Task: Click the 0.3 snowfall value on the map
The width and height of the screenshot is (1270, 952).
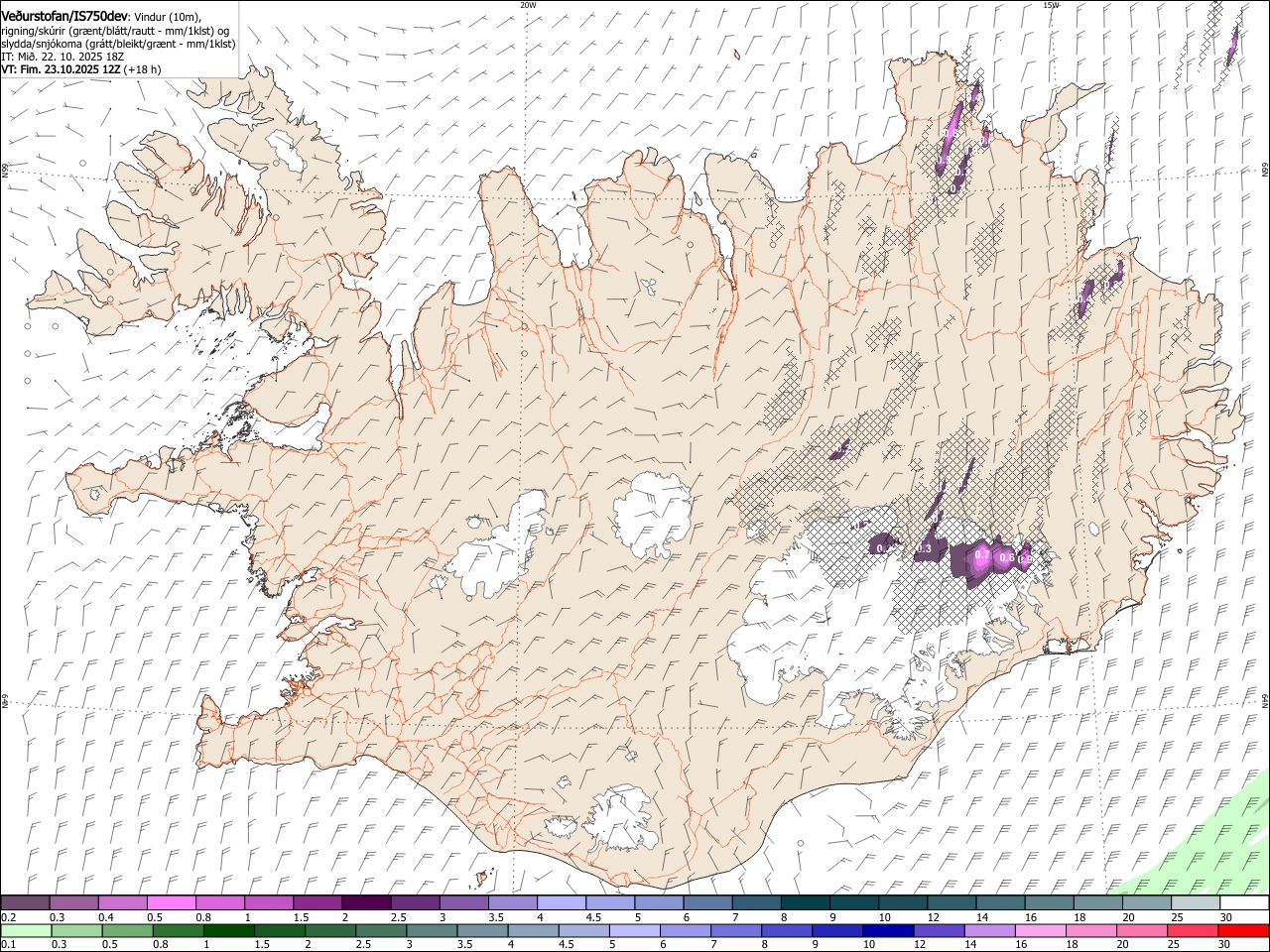Action: (924, 548)
